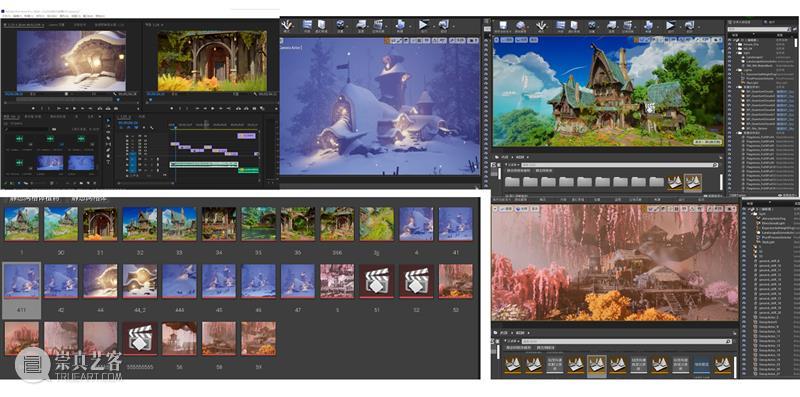Image resolution: width=800 pixels, height=397 pixels.
Task: Delete item with project panel trash icon
Action: click(94, 183)
